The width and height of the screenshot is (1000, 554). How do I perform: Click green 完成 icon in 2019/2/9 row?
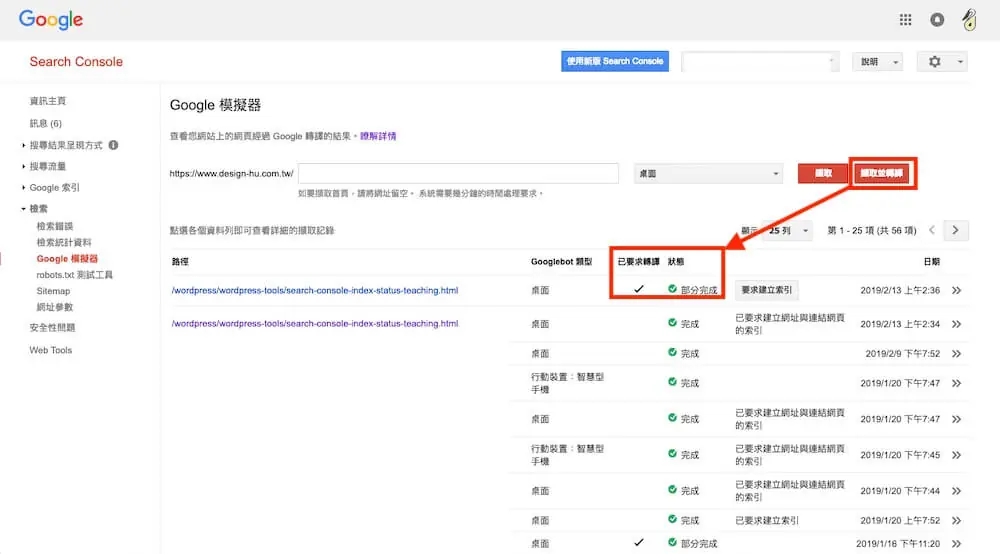672,352
